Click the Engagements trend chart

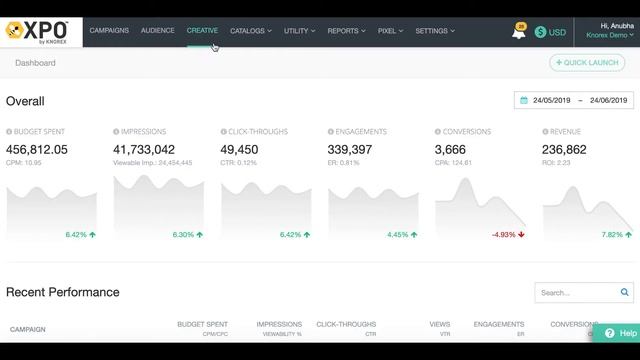point(373,212)
